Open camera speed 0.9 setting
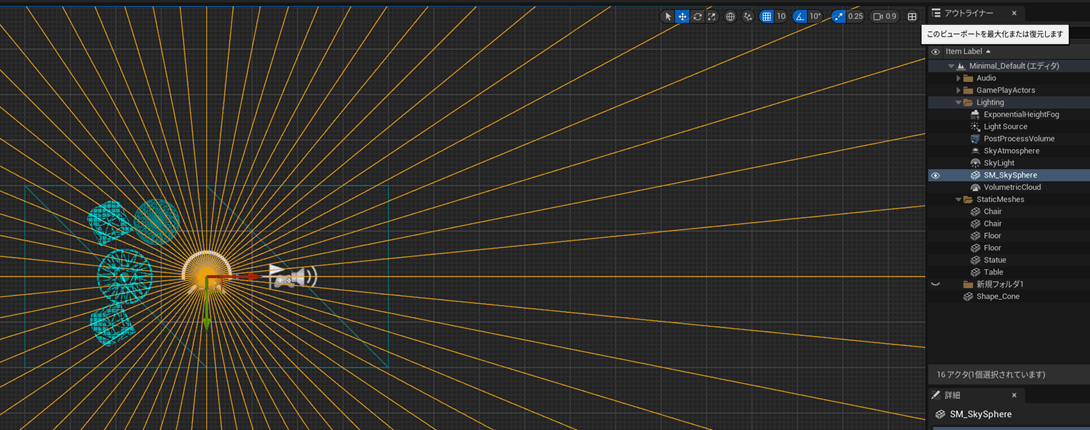The height and width of the screenshot is (430, 1090). (x=885, y=17)
